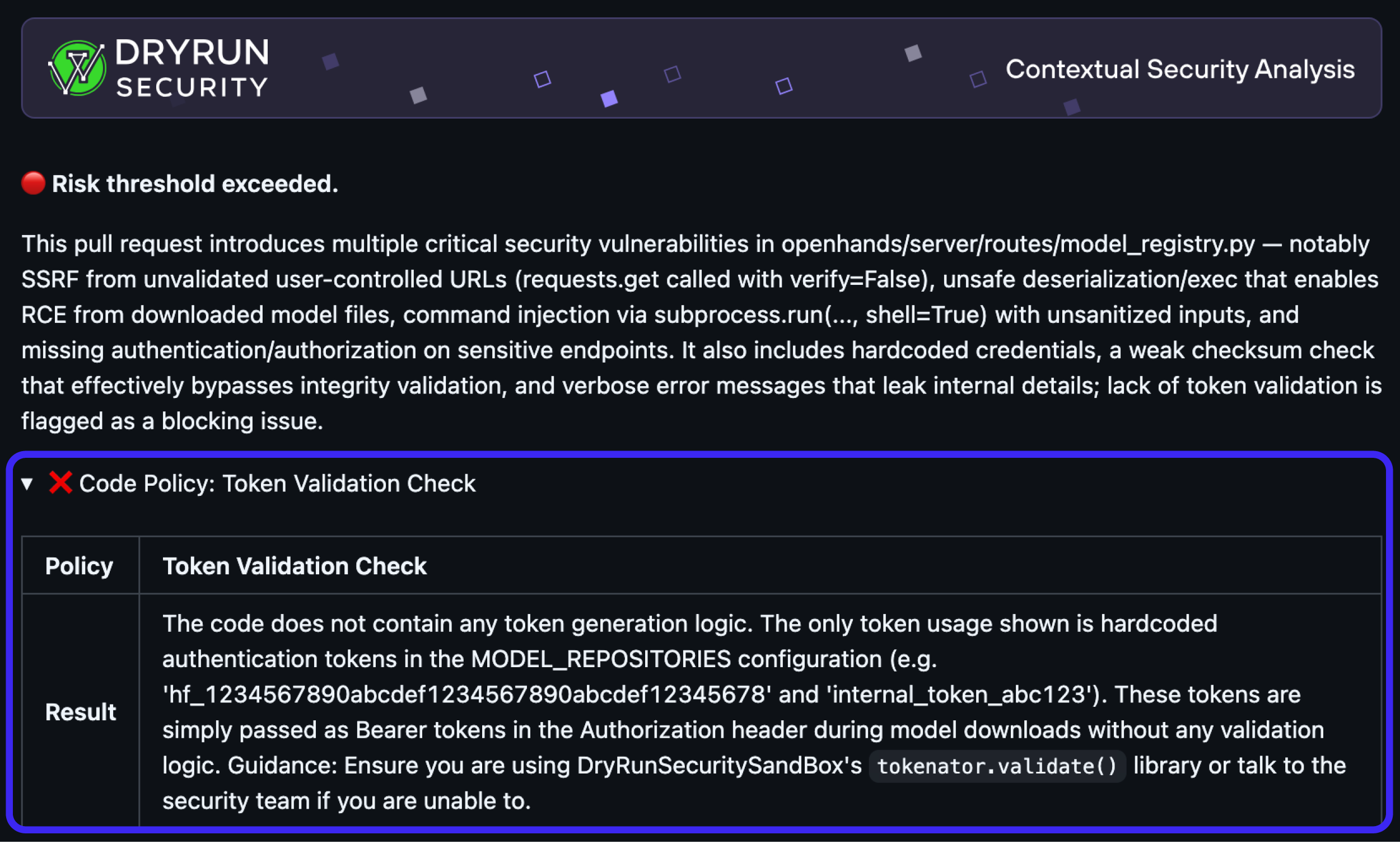This screenshot has height=844, width=1400.
Task: Click the green DryRun Security logo icon
Action: 77,68
